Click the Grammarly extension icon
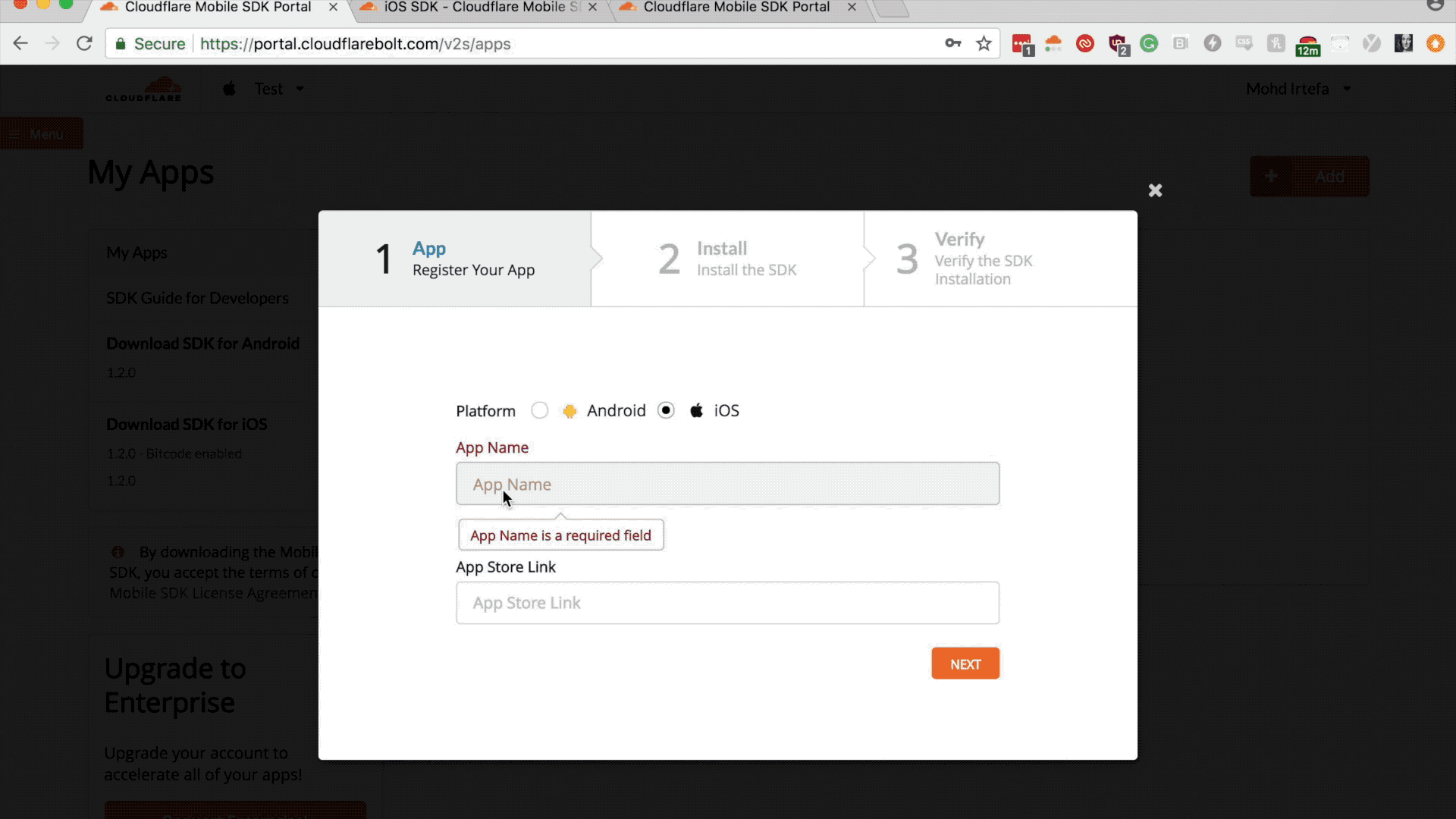Screen dimensions: 1456x819 pos(1149,44)
